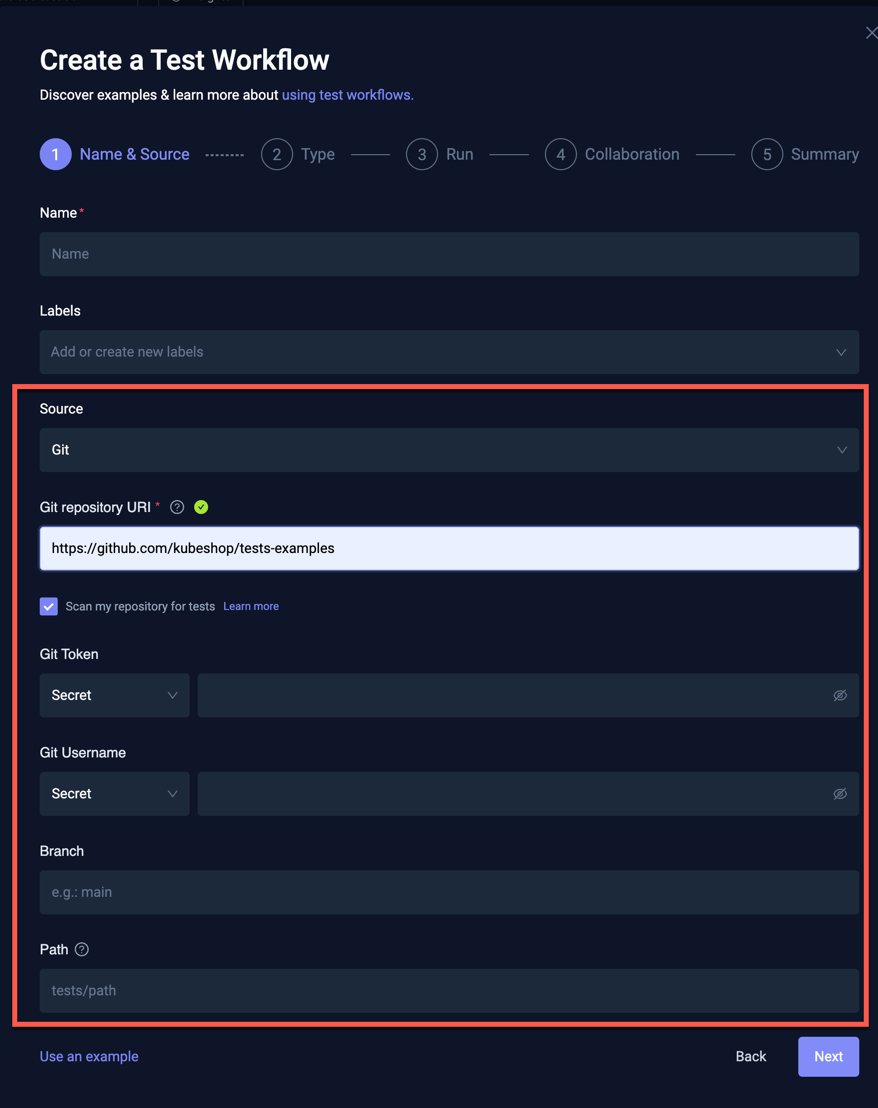The image size is (878, 1108).
Task: Click the step 1 Name & Source circle
Action: (x=55, y=154)
